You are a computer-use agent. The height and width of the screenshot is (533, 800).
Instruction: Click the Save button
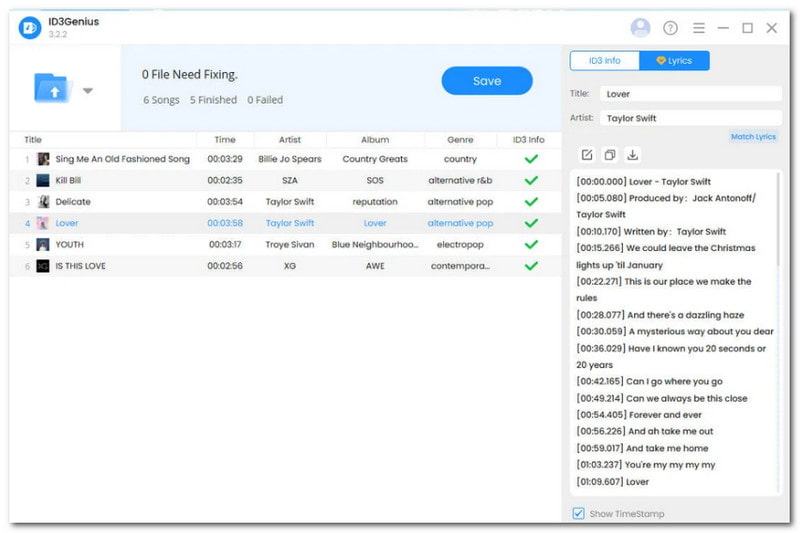487,81
